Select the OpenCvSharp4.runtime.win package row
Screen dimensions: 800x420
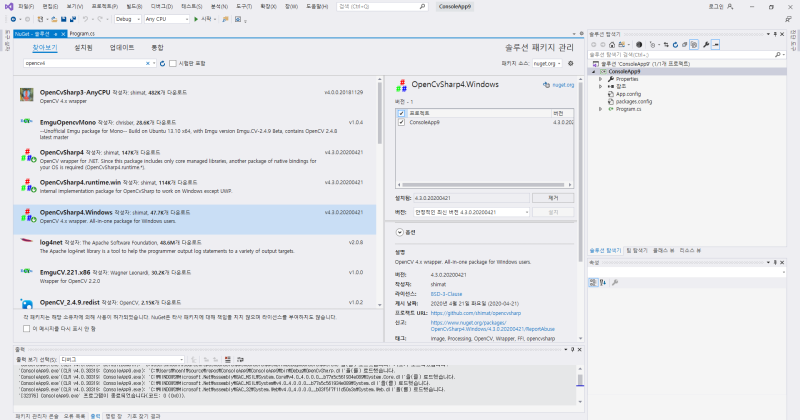click(x=195, y=187)
